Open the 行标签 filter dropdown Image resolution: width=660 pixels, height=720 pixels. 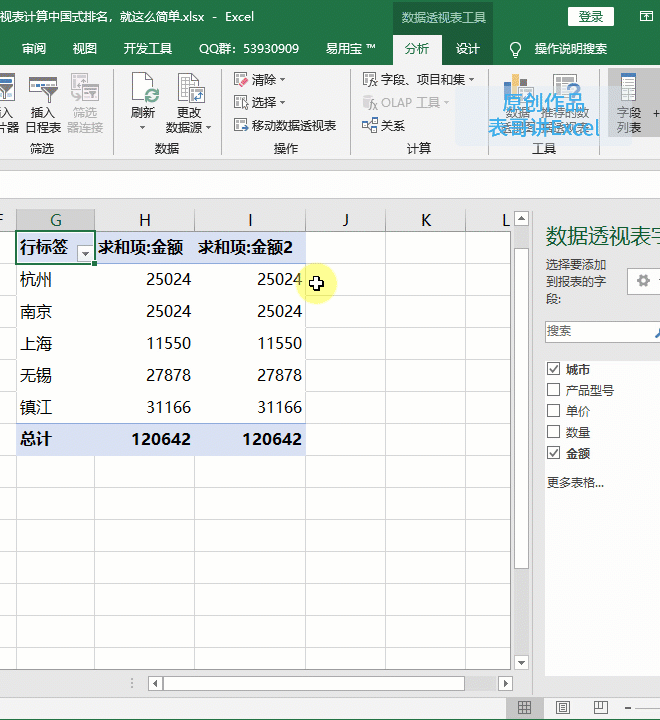pos(85,253)
